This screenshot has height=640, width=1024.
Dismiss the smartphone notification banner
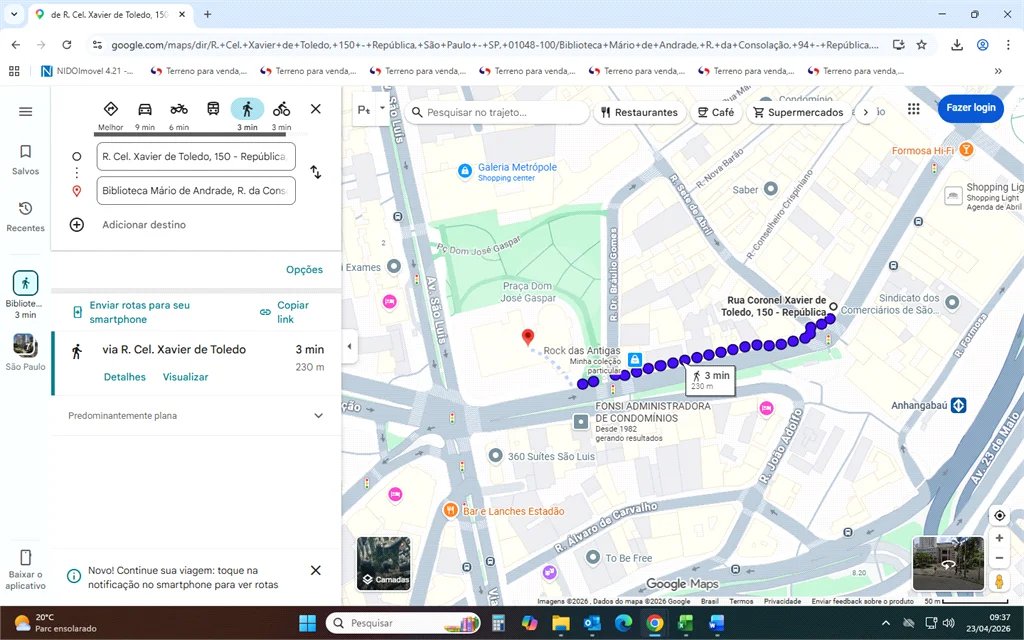coord(315,570)
